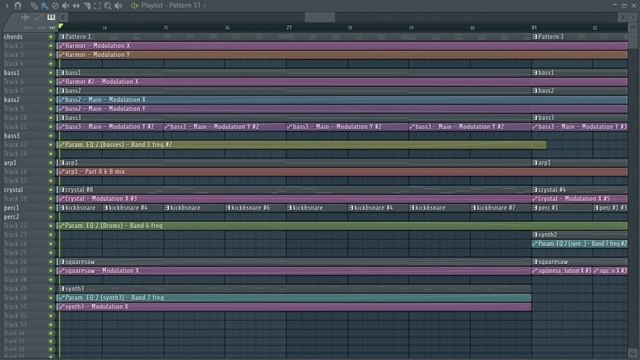640x360 pixels.
Task: Select the Track 4 header
Action: click(x=25, y=64)
